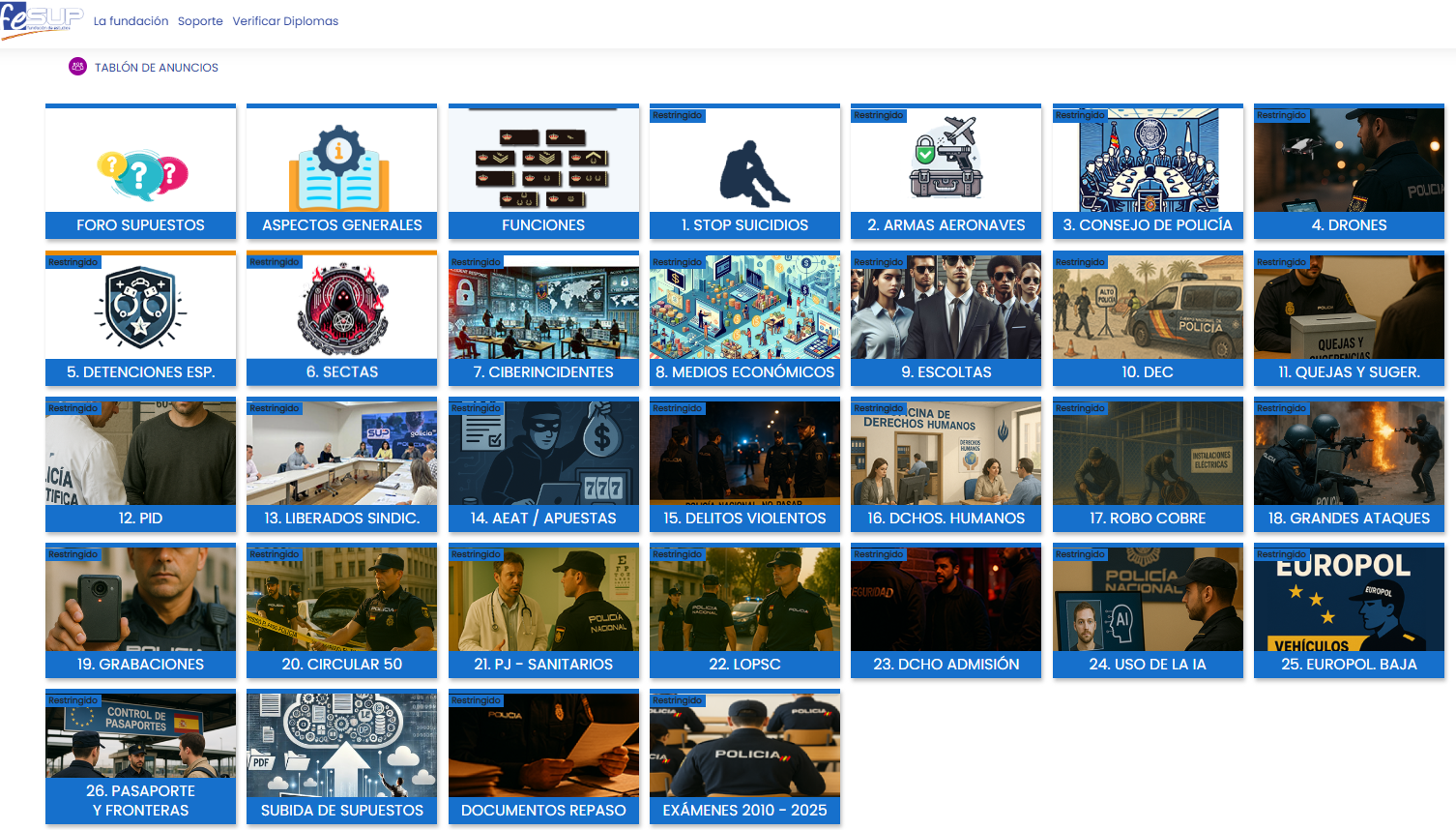Screen dimensions: 1456x830
Task: Open La fundación menu item
Action: 131,21
